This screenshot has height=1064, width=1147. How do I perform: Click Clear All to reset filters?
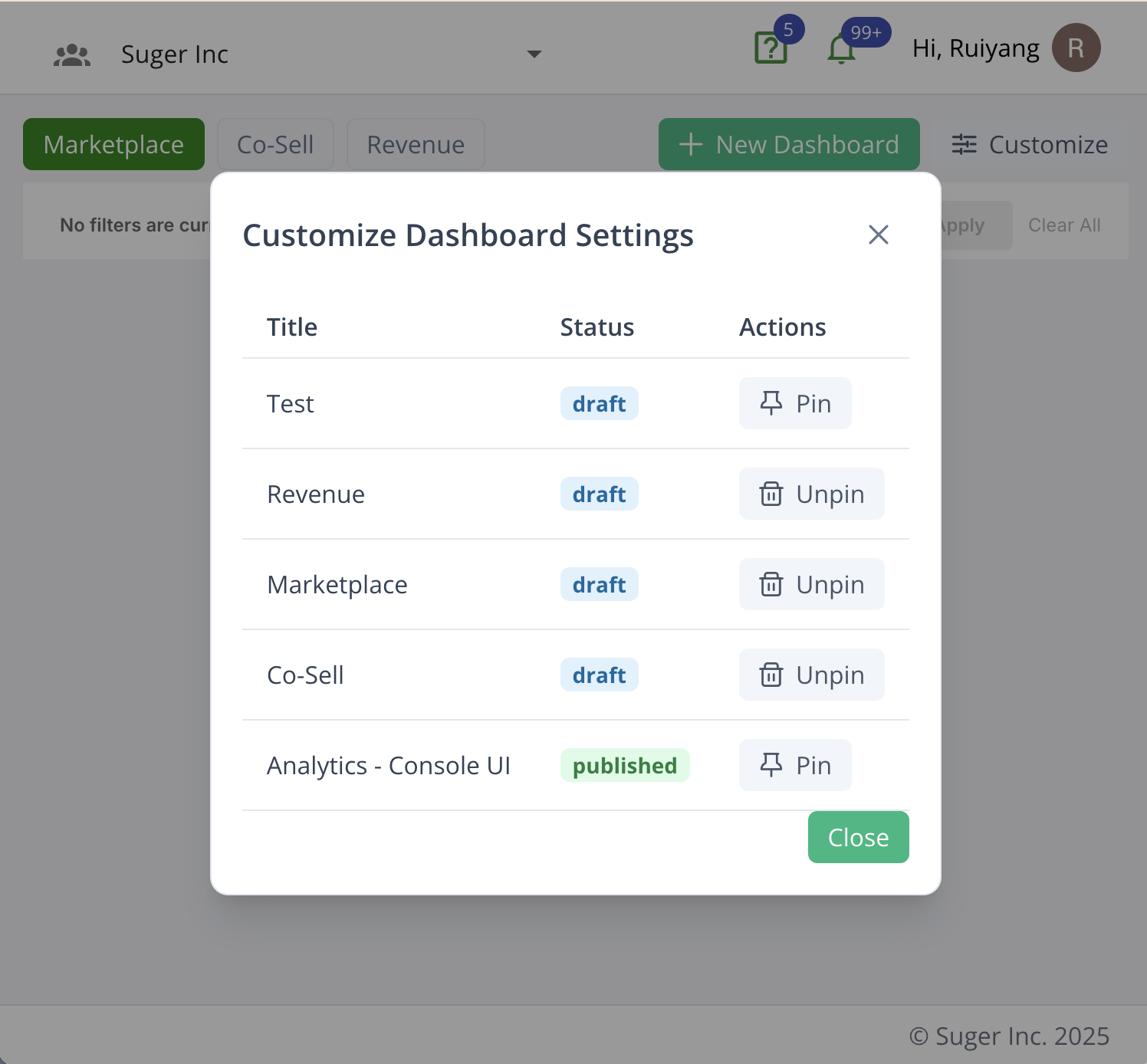coord(1064,225)
